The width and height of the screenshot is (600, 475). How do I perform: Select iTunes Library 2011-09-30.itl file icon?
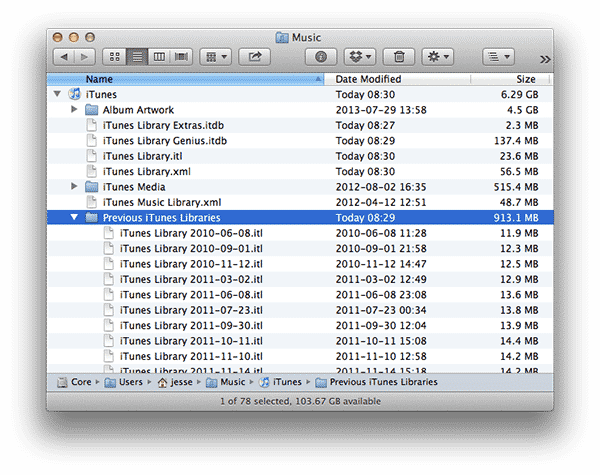click(109, 325)
